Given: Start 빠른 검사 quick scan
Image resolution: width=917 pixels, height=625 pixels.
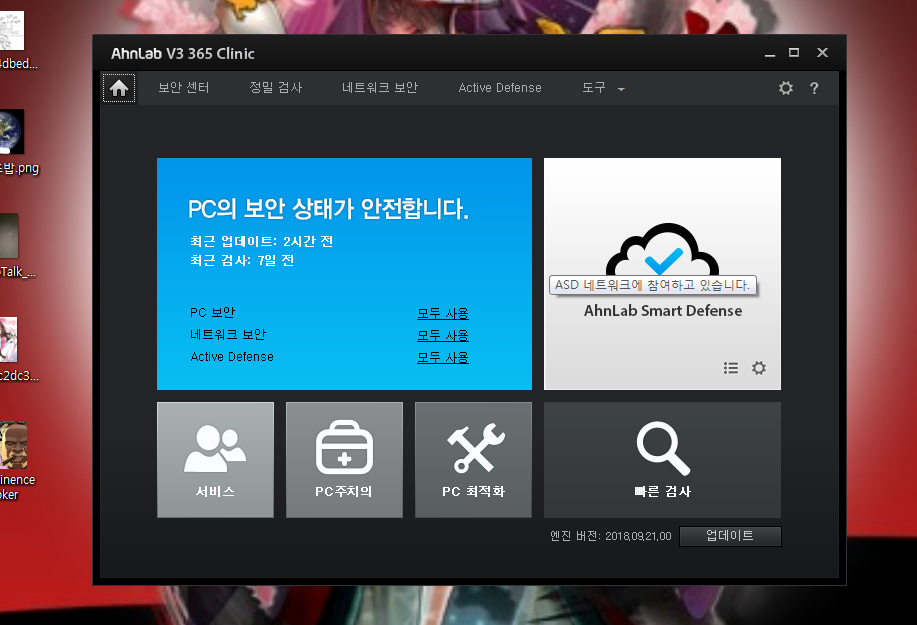Looking at the screenshot, I should click(663, 460).
